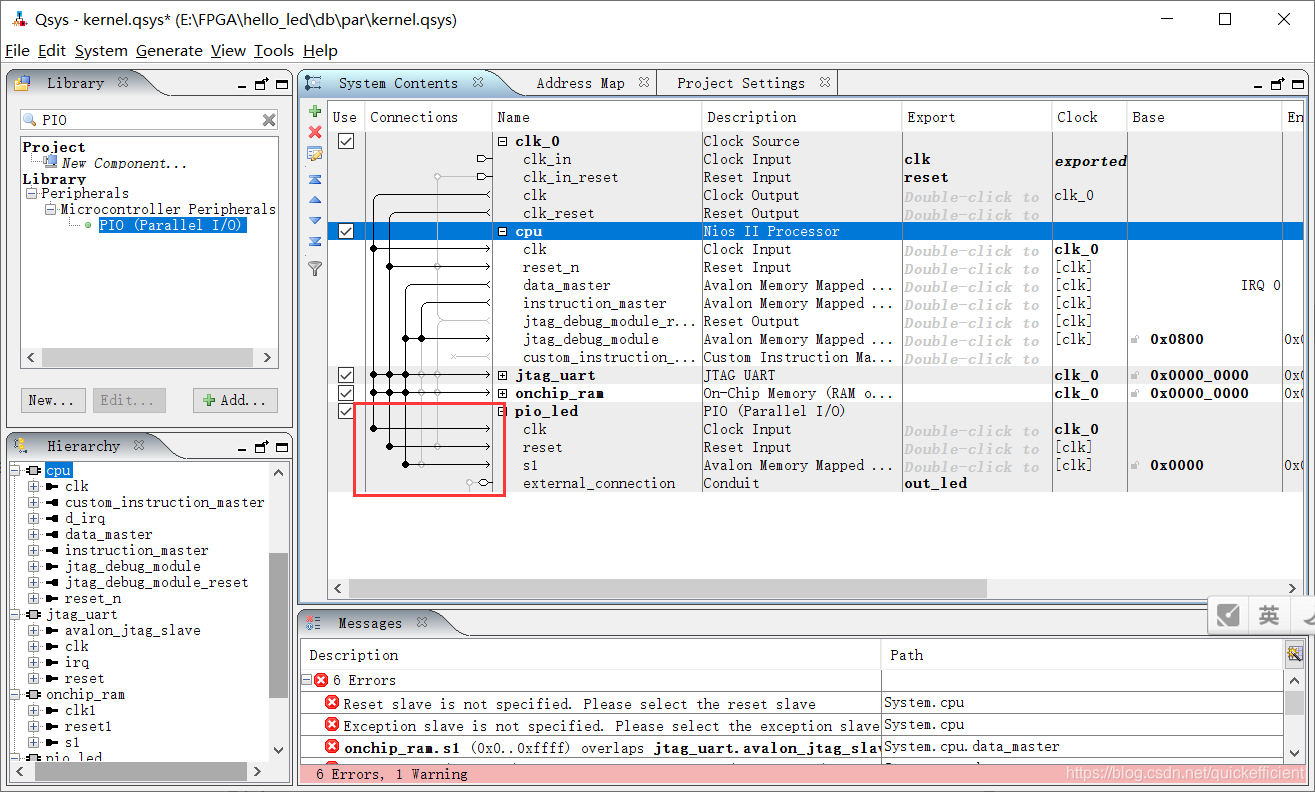Uncheck the Use checkbox for cpu
The height and width of the screenshot is (792, 1315).
[x=345, y=231]
